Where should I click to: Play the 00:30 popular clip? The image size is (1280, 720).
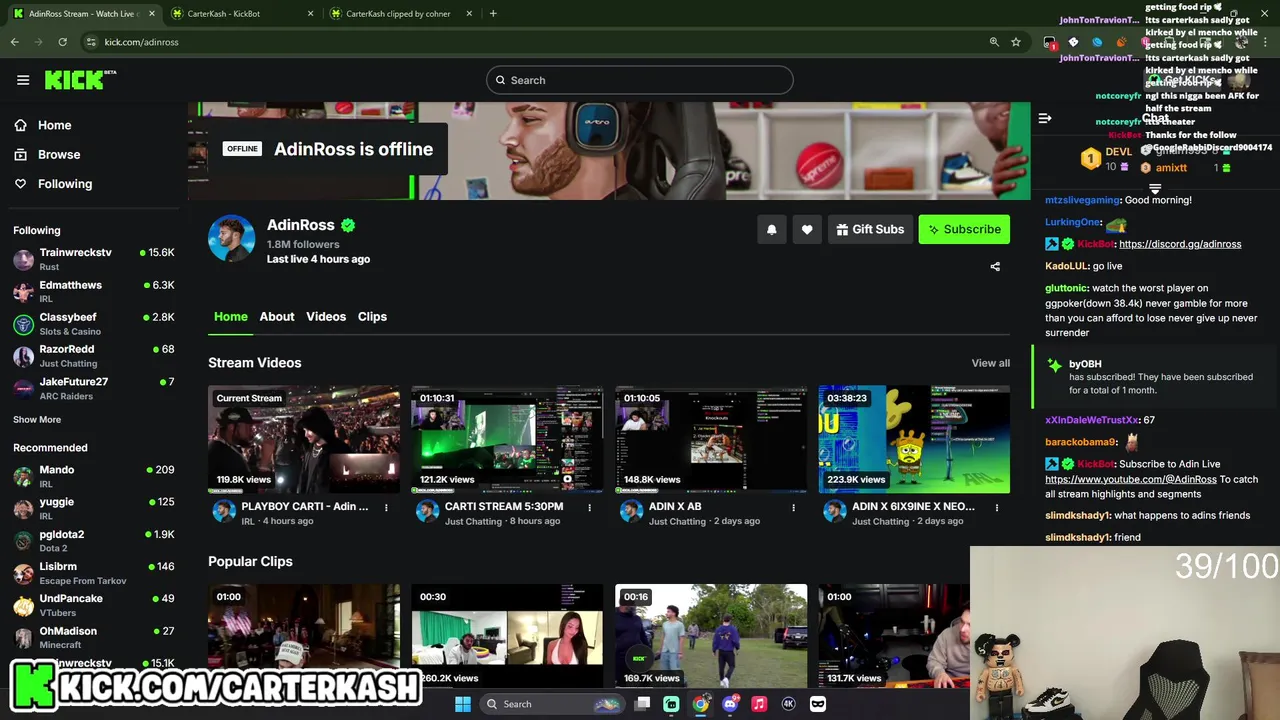[507, 637]
